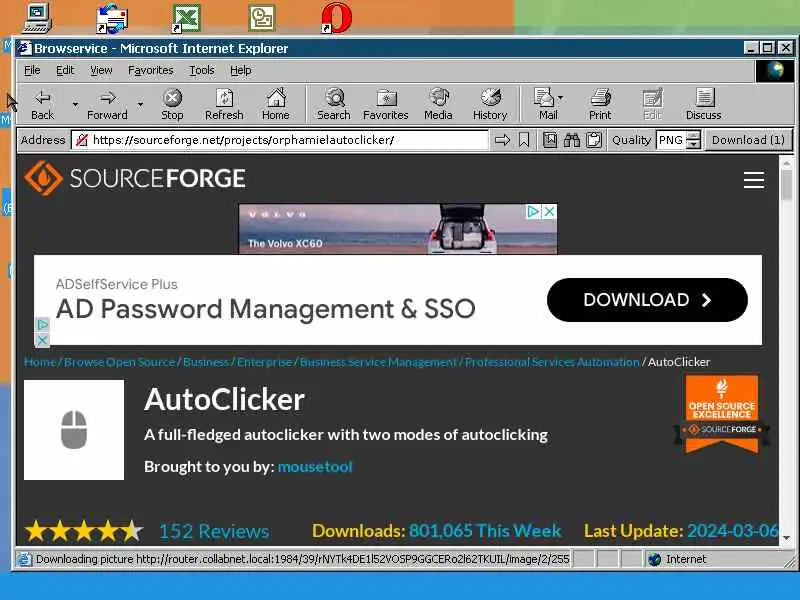Click the 801,065 This Week downloads link
800x600 pixels.
pos(485,531)
